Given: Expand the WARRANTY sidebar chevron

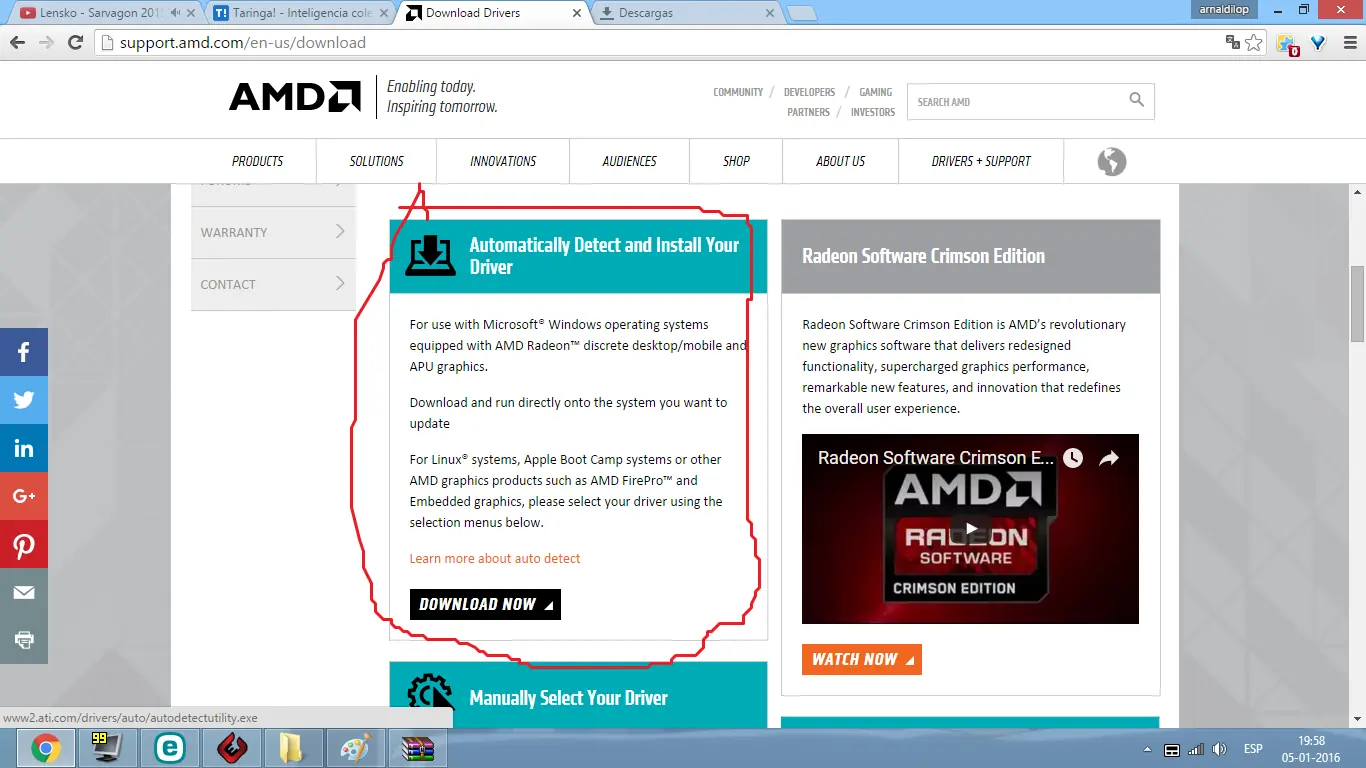Looking at the screenshot, I should pos(340,231).
